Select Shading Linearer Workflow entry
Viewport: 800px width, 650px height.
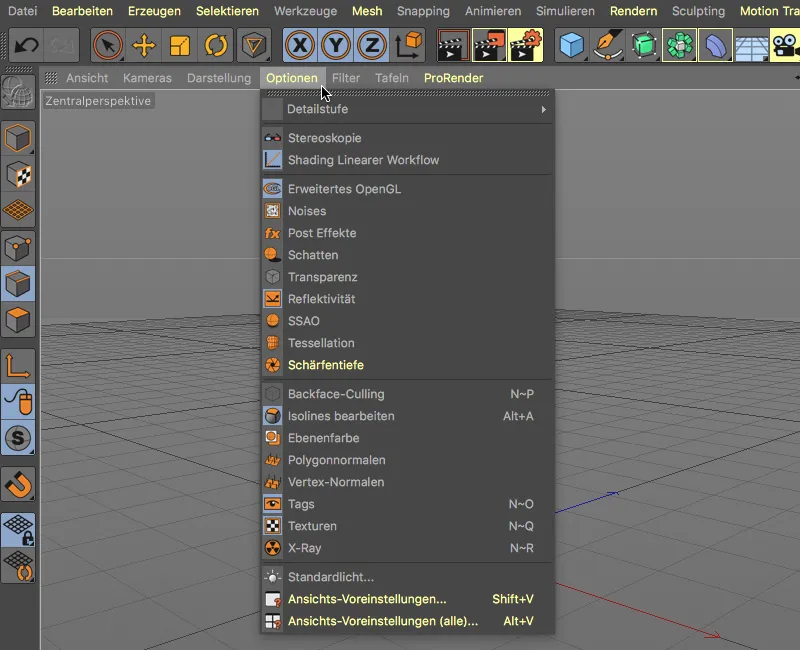click(x=407, y=160)
